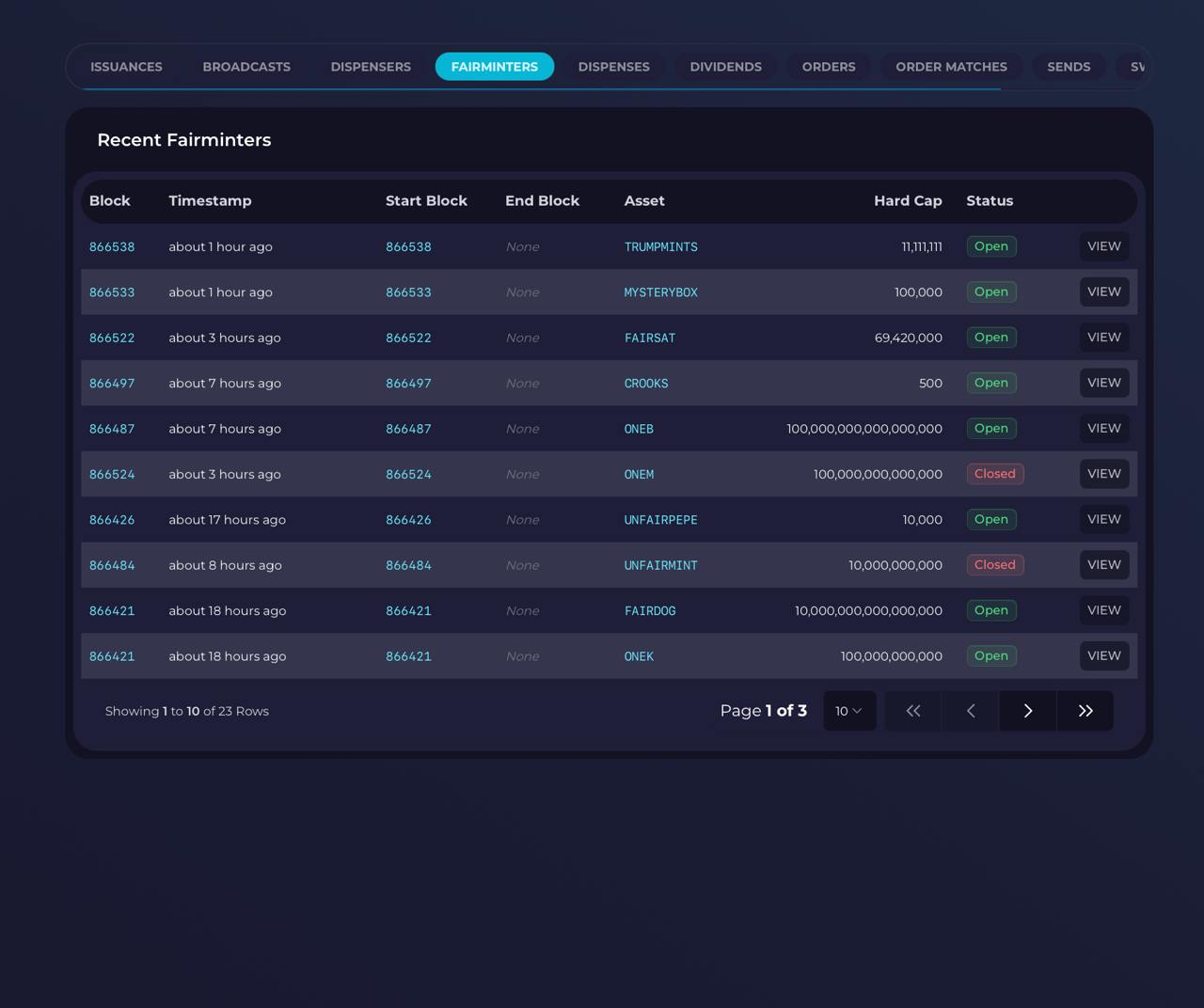
Task: Click the FAIRSAT asset link
Action: tap(650, 338)
